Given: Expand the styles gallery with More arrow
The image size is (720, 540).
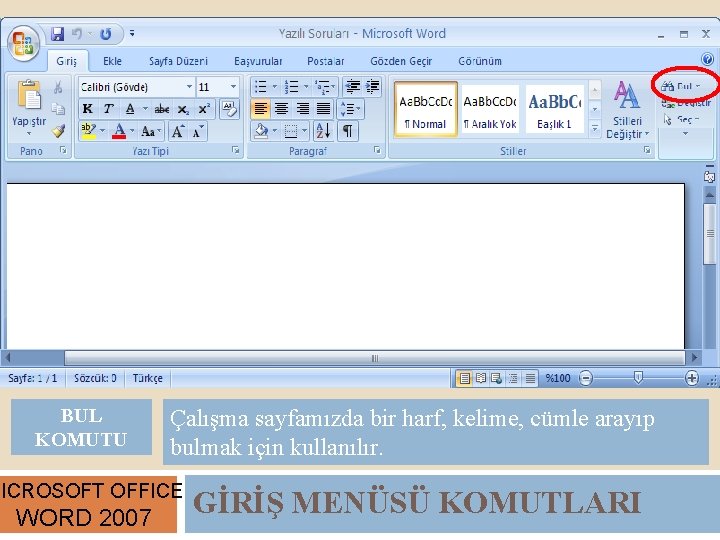Looking at the screenshot, I should (x=595, y=128).
